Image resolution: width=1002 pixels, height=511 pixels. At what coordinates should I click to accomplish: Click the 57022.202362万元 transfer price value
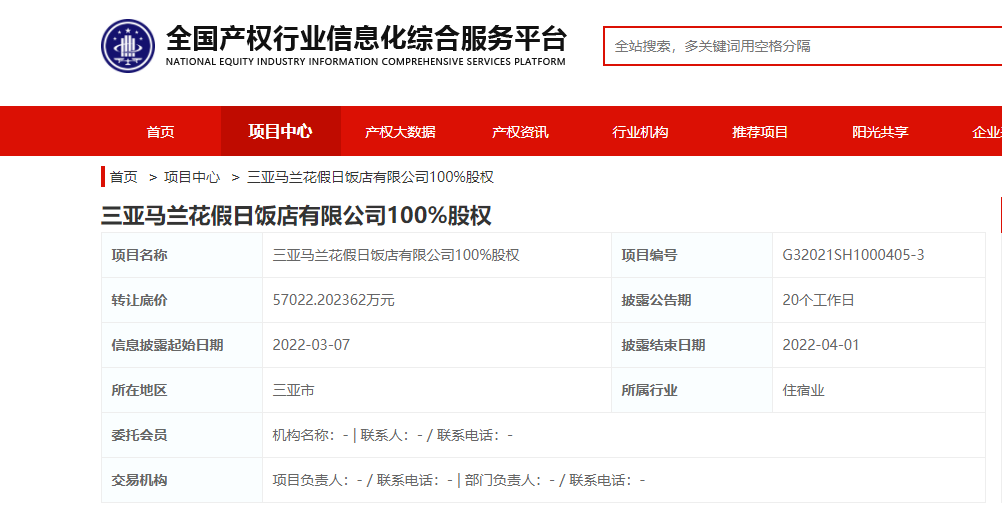point(333,300)
